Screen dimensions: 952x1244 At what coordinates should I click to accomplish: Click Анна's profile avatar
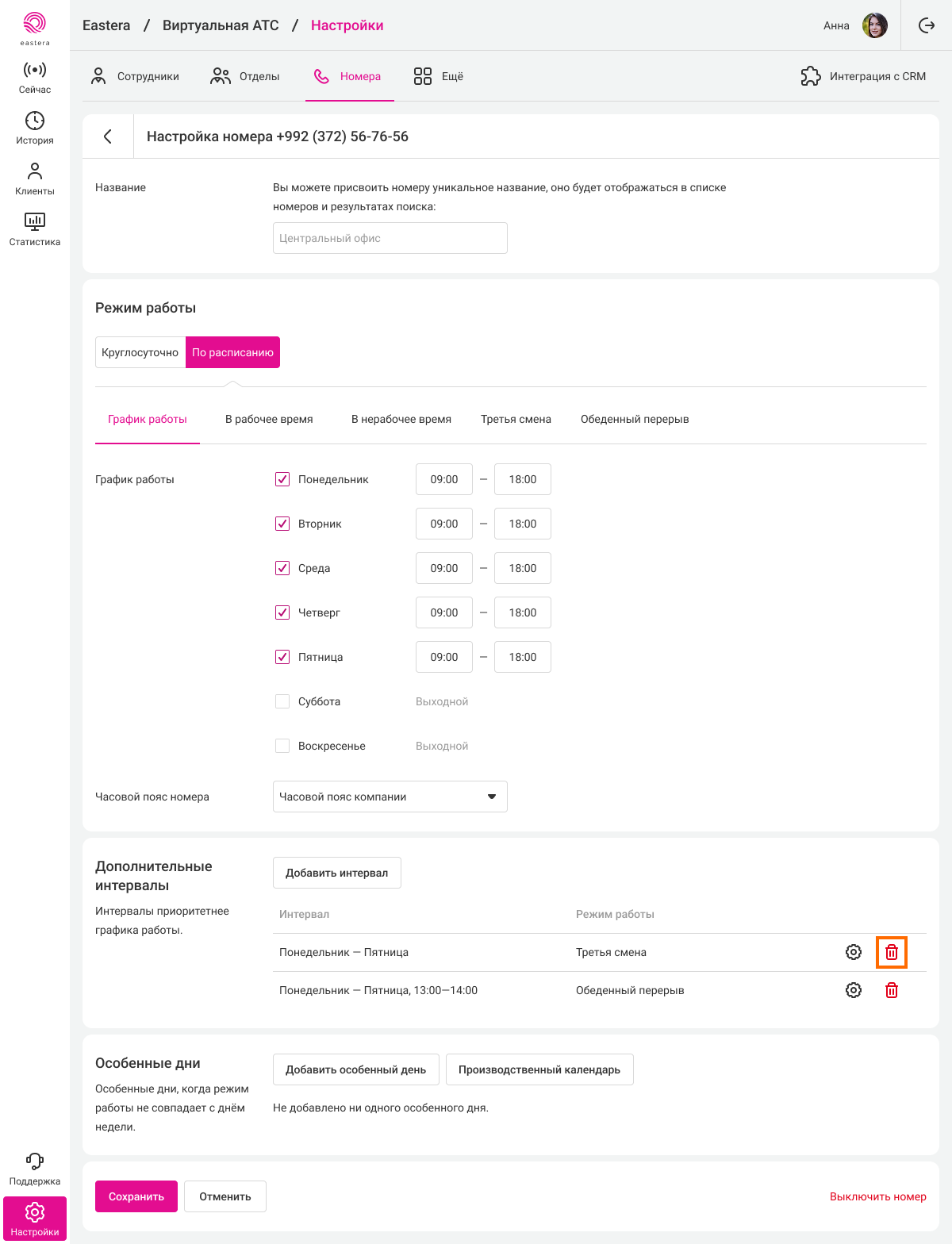tap(875, 25)
